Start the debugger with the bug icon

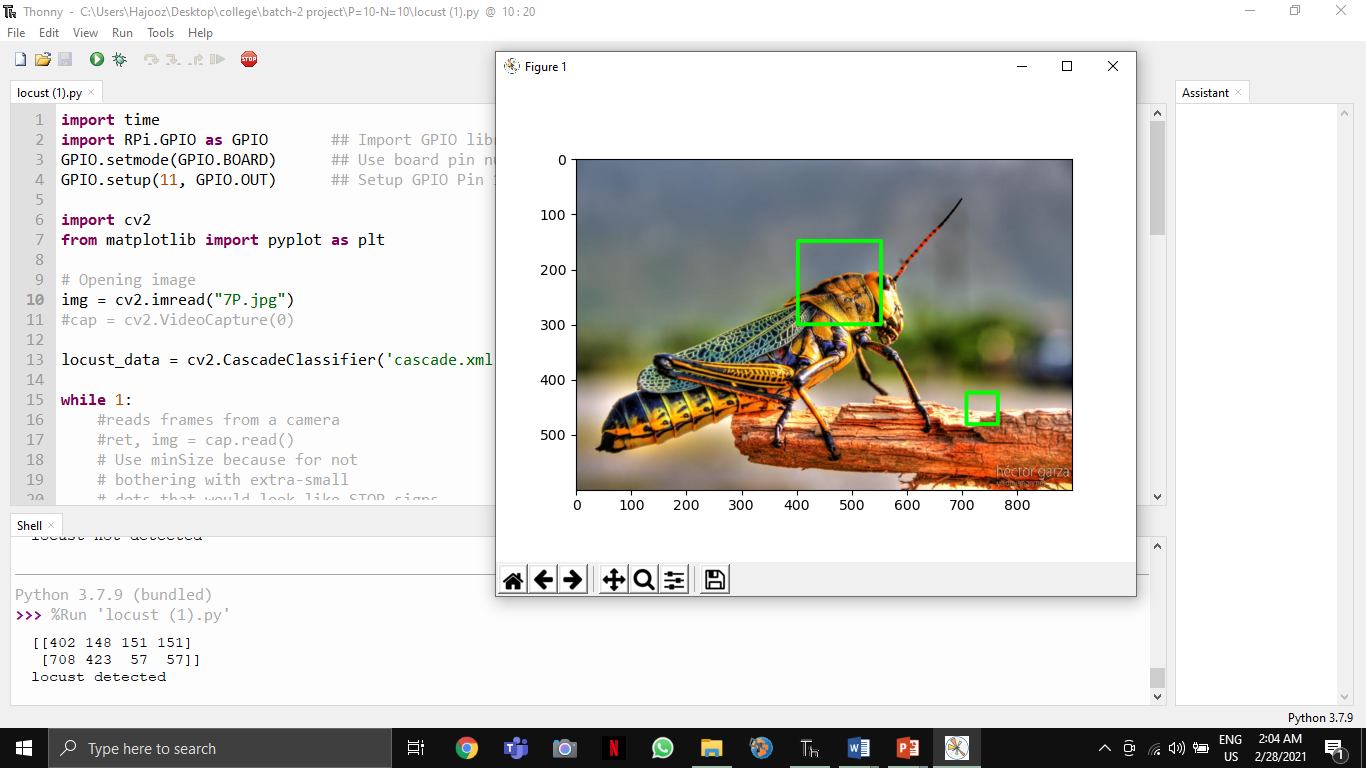(119, 59)
